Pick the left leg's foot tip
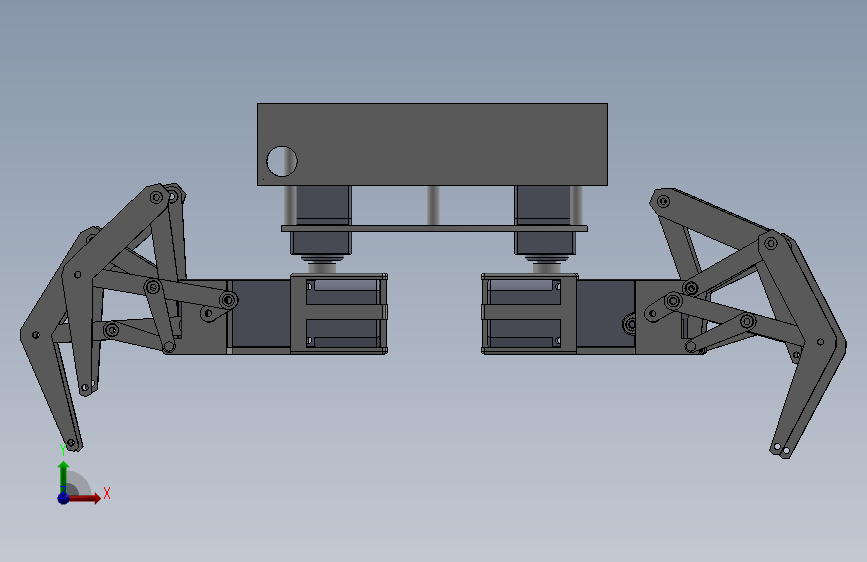 [x=72, y=443]
